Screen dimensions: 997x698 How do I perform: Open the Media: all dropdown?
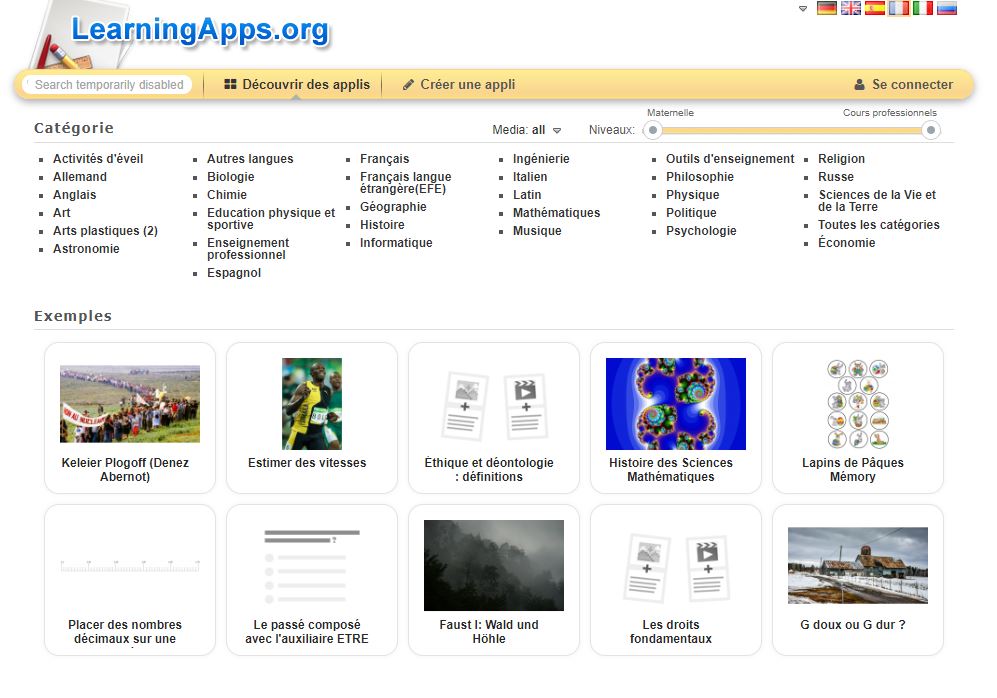(526, 130)
